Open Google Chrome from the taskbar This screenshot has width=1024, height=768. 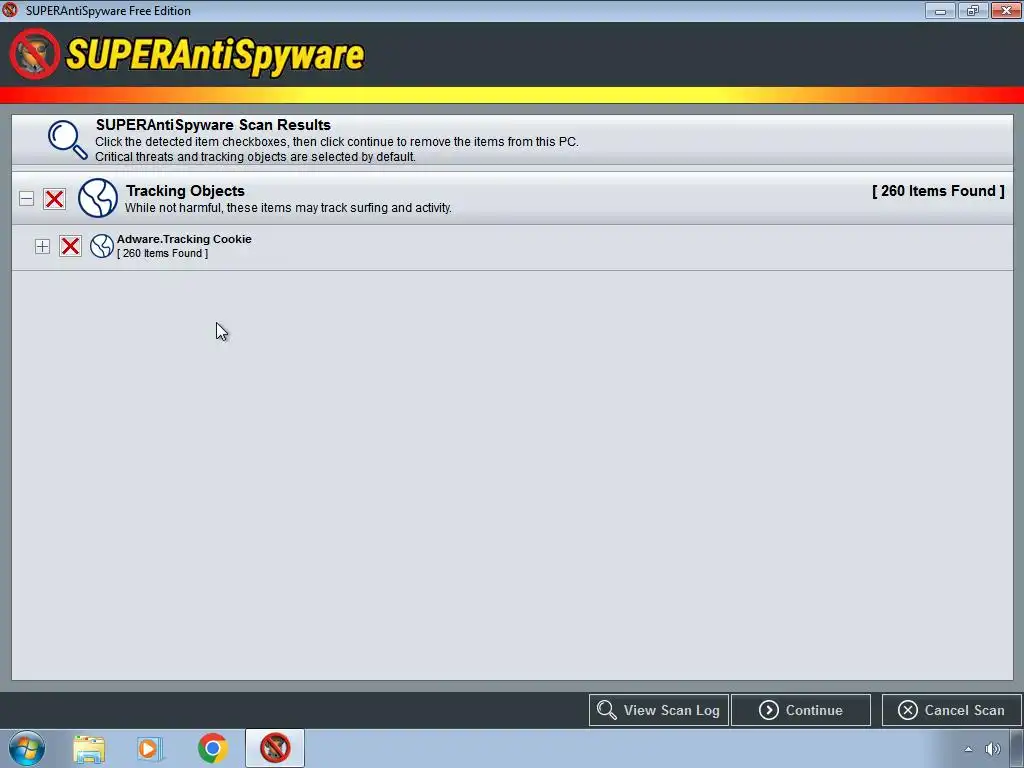[212, 748]
